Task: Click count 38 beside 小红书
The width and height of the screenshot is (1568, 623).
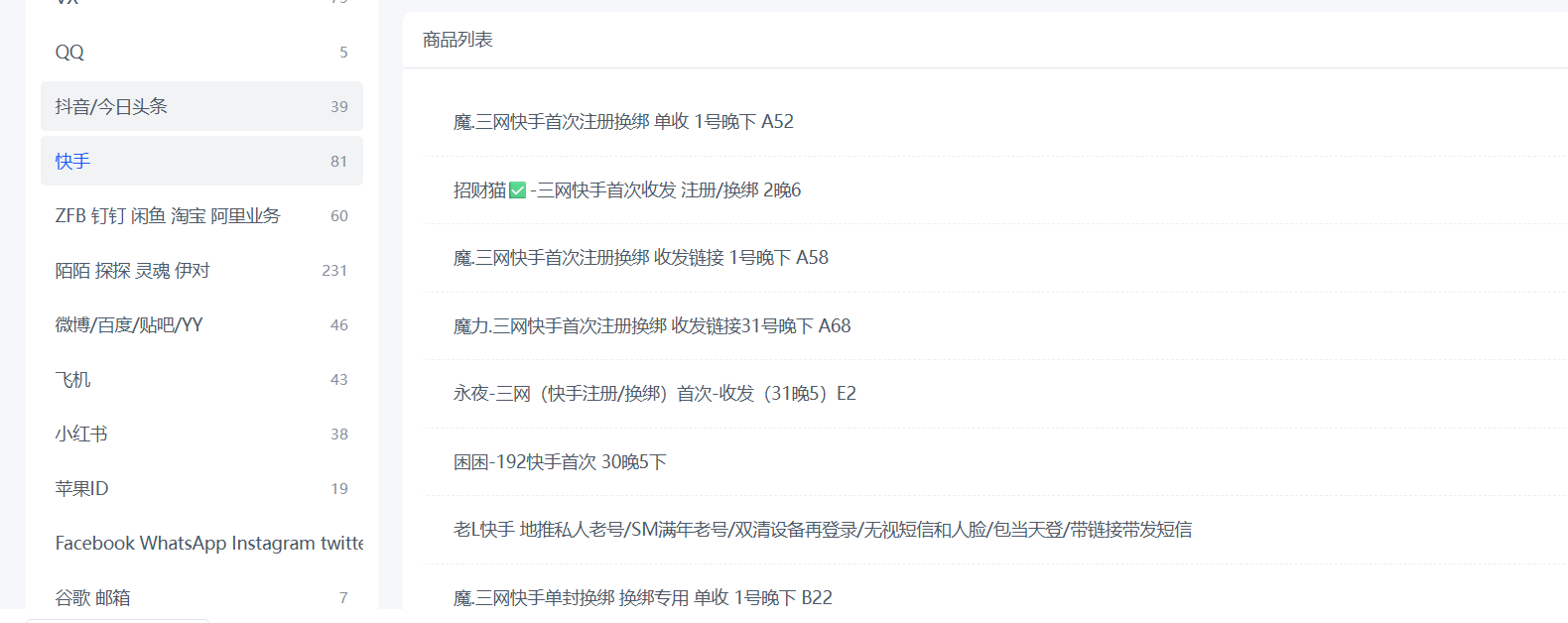Action: click(x=339, y=435)
